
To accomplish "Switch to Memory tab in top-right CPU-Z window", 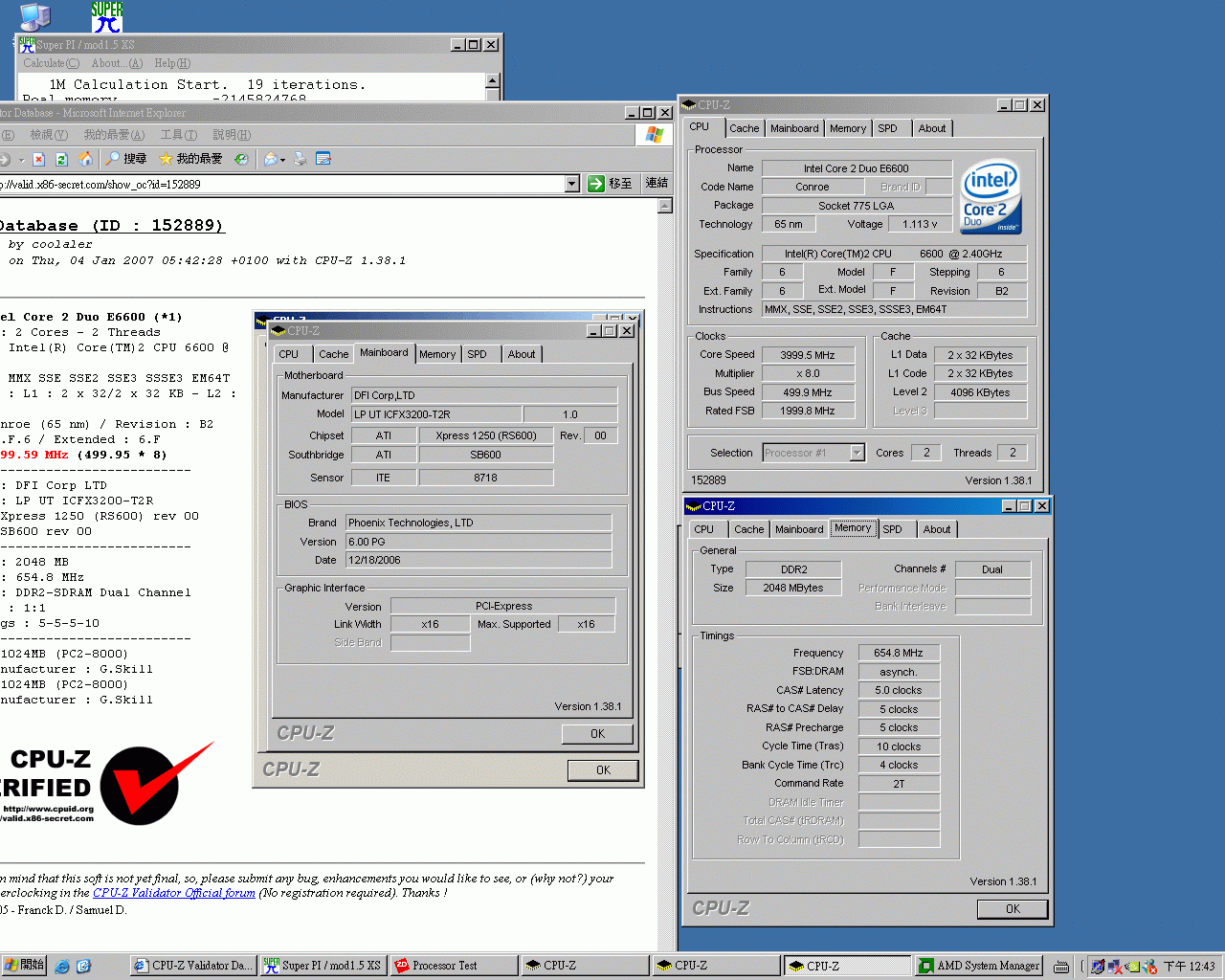I will click(x=848, y=128).
